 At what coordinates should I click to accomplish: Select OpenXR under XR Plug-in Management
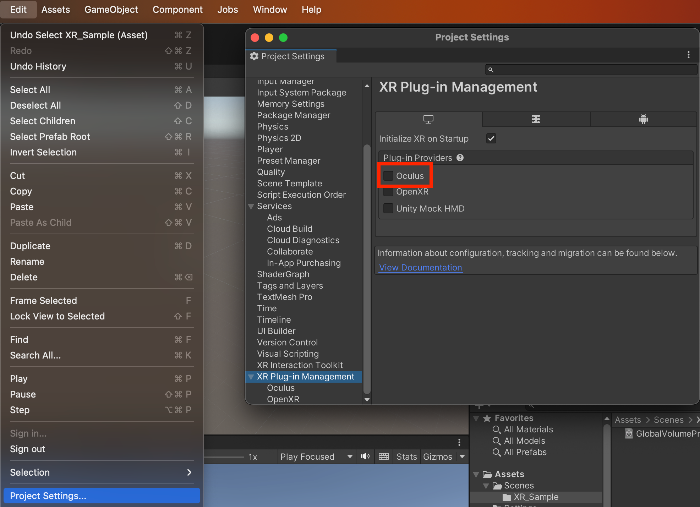pos(283,399)
